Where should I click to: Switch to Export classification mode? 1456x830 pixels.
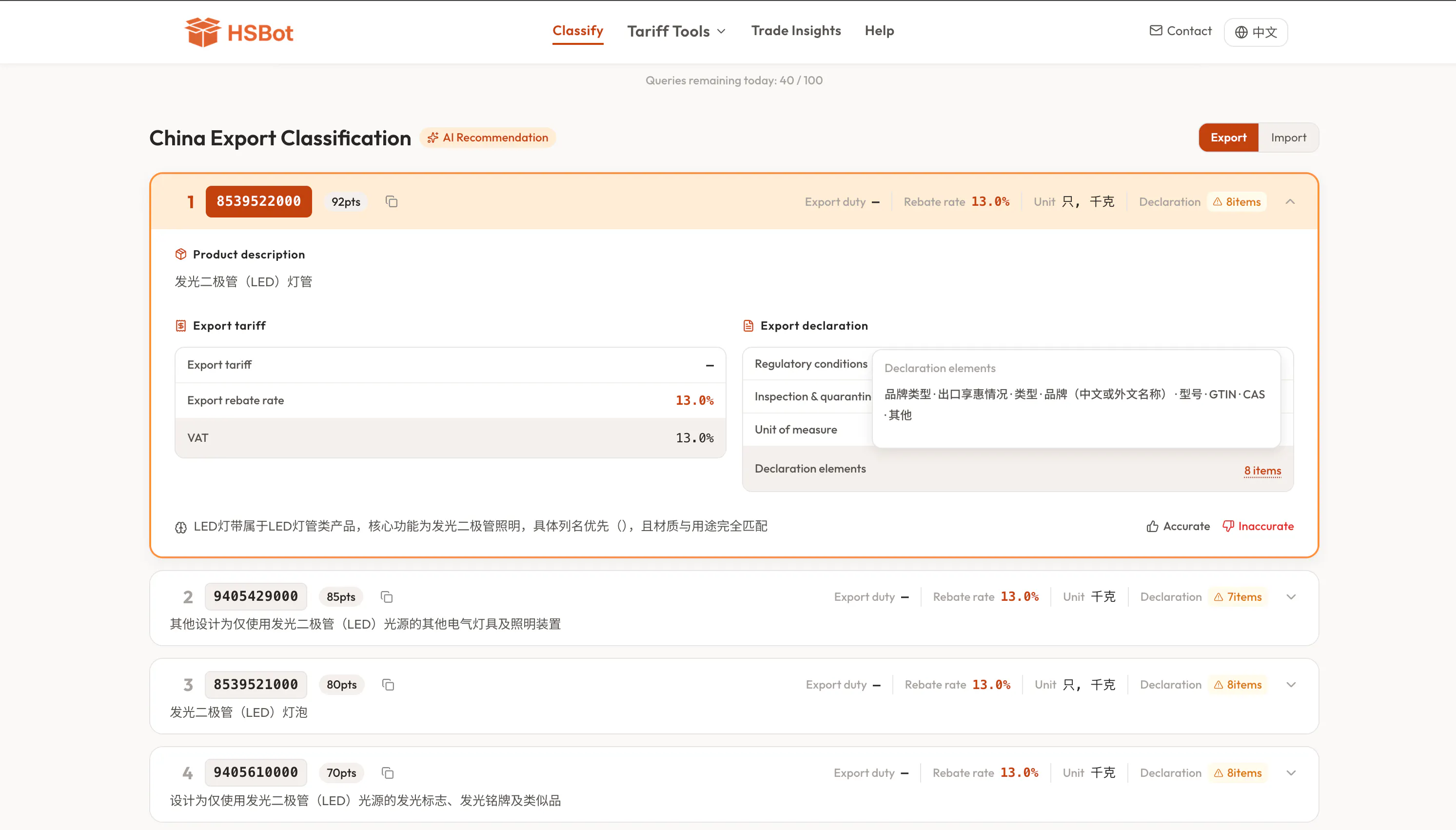1229,138
